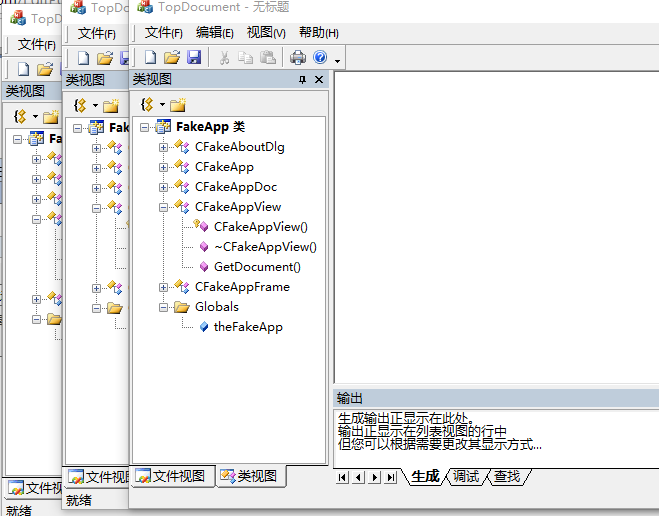Pin the front window's 类视图 panel with the pushpin icon
Image resolution: width=659 pixels, height=516 pixels.
[x=302, y=79]
